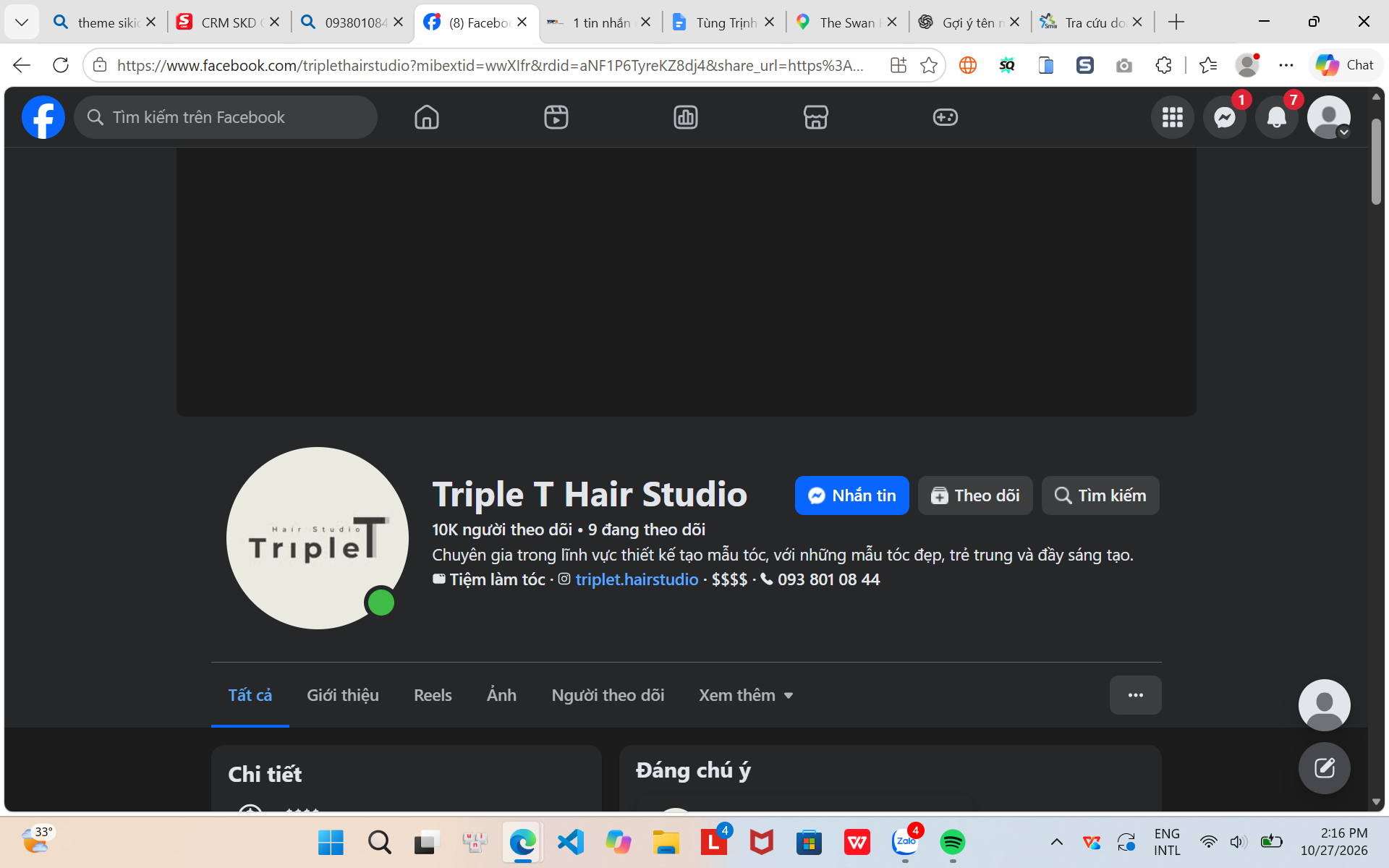Select the Tất cả tab
The image size is (1389, 868).
[x=250, y=695]
